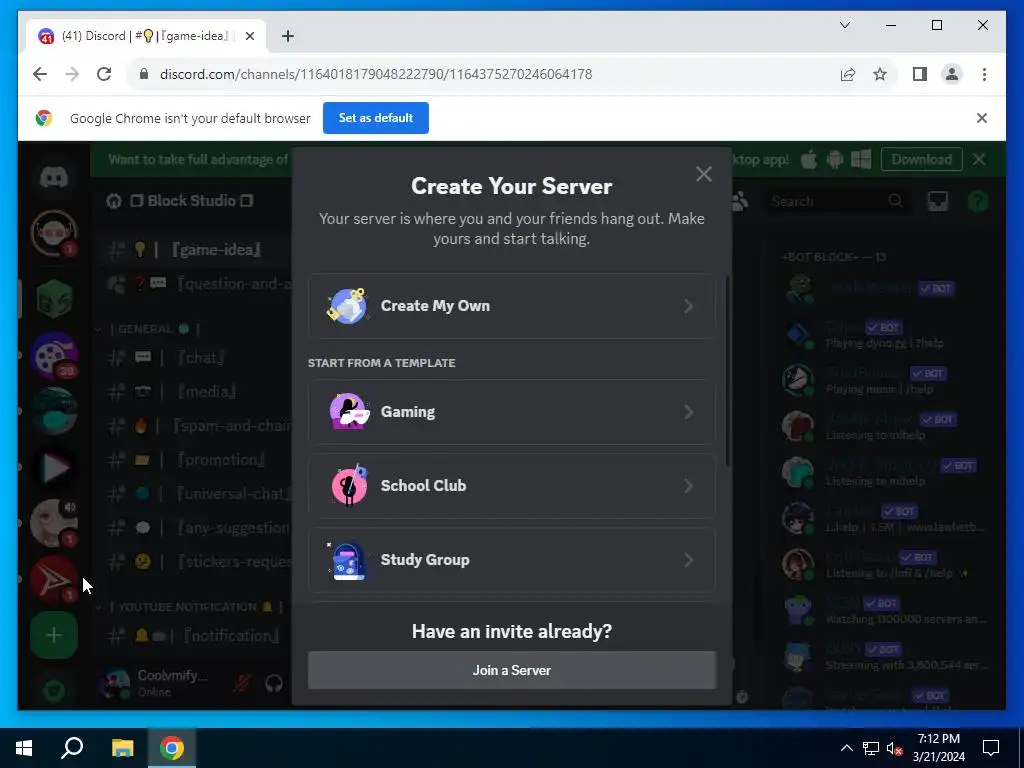Open Chrome profile avatar menu
The image size is (1024, 768).
point(952,74)
